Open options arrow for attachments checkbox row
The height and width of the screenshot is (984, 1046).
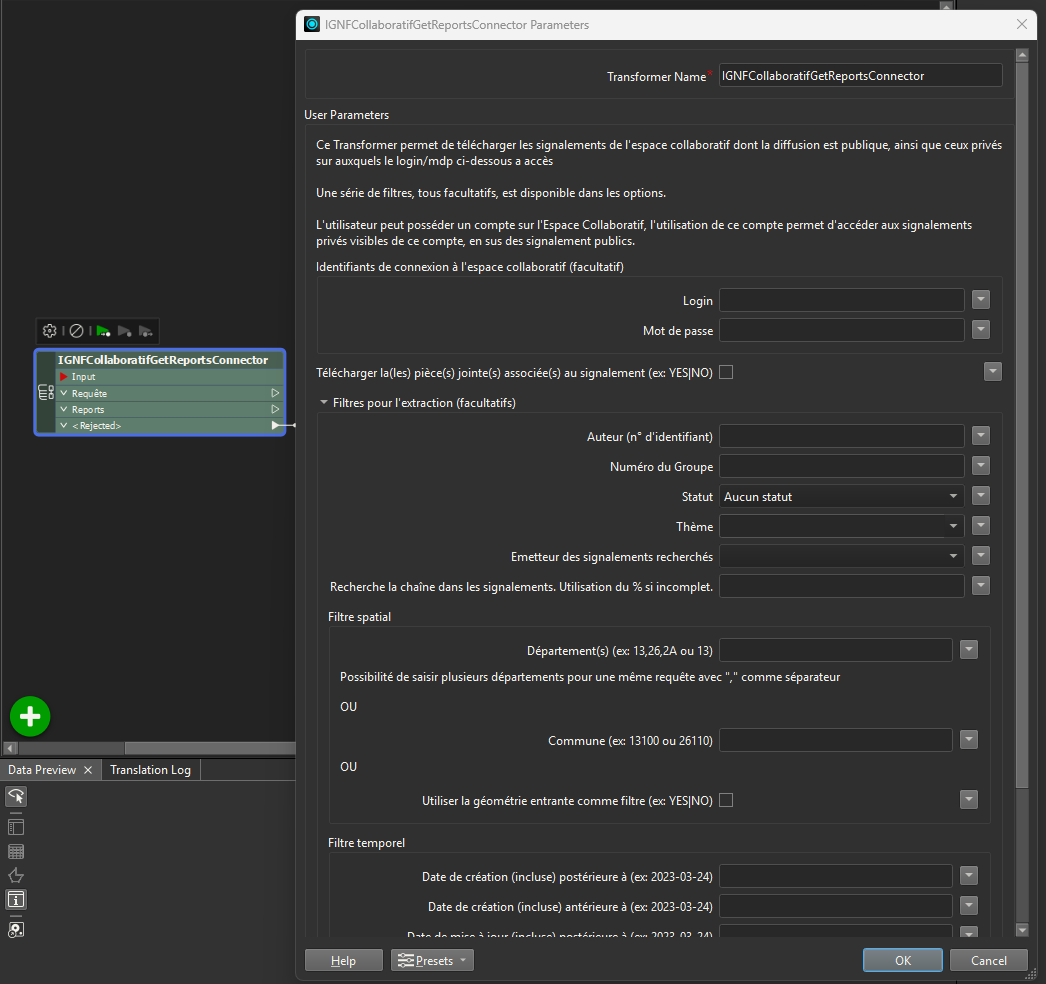(993, 372)
